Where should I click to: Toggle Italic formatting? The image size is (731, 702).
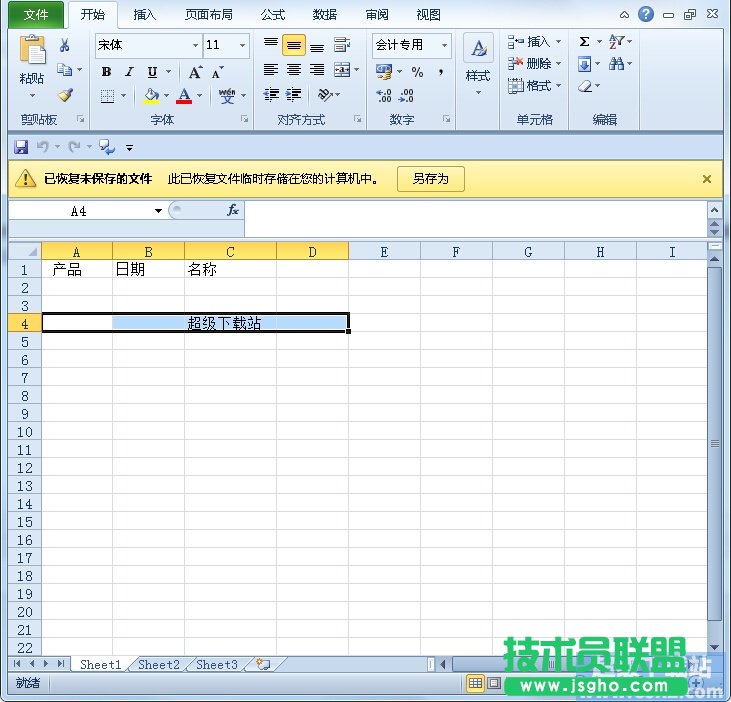click(129, 72)
